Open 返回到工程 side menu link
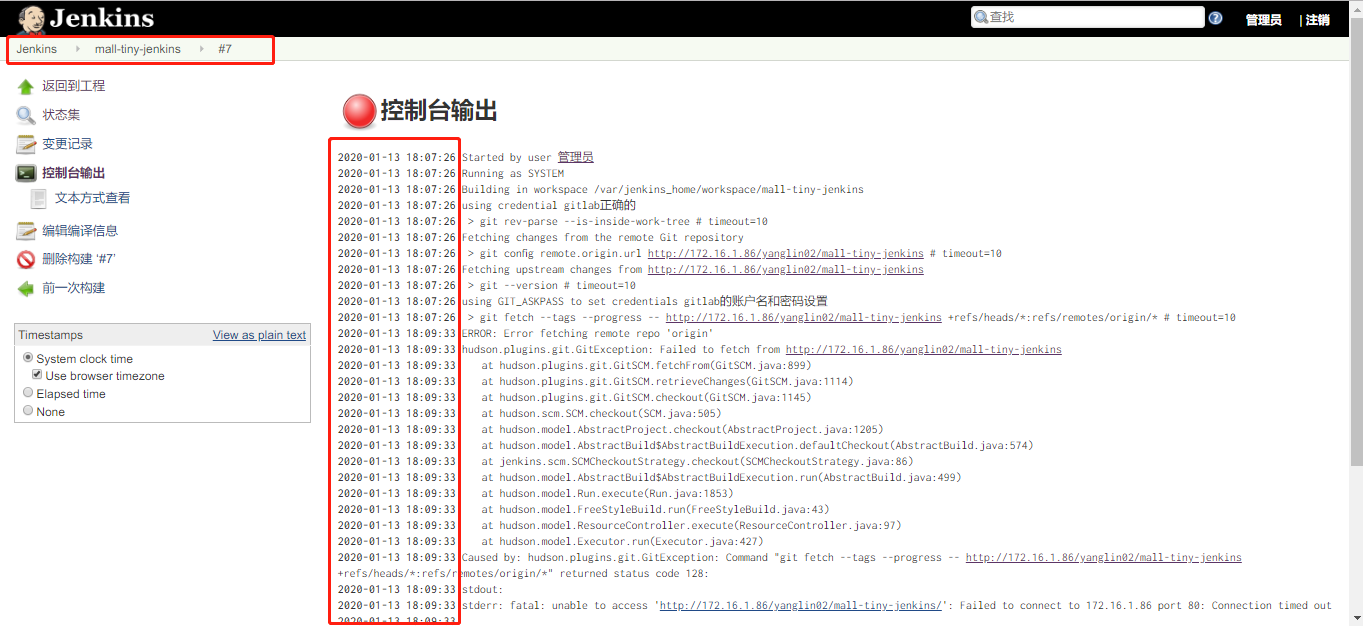The width and height of the screenshot is (1363, 626). click(x=73, y=86)
